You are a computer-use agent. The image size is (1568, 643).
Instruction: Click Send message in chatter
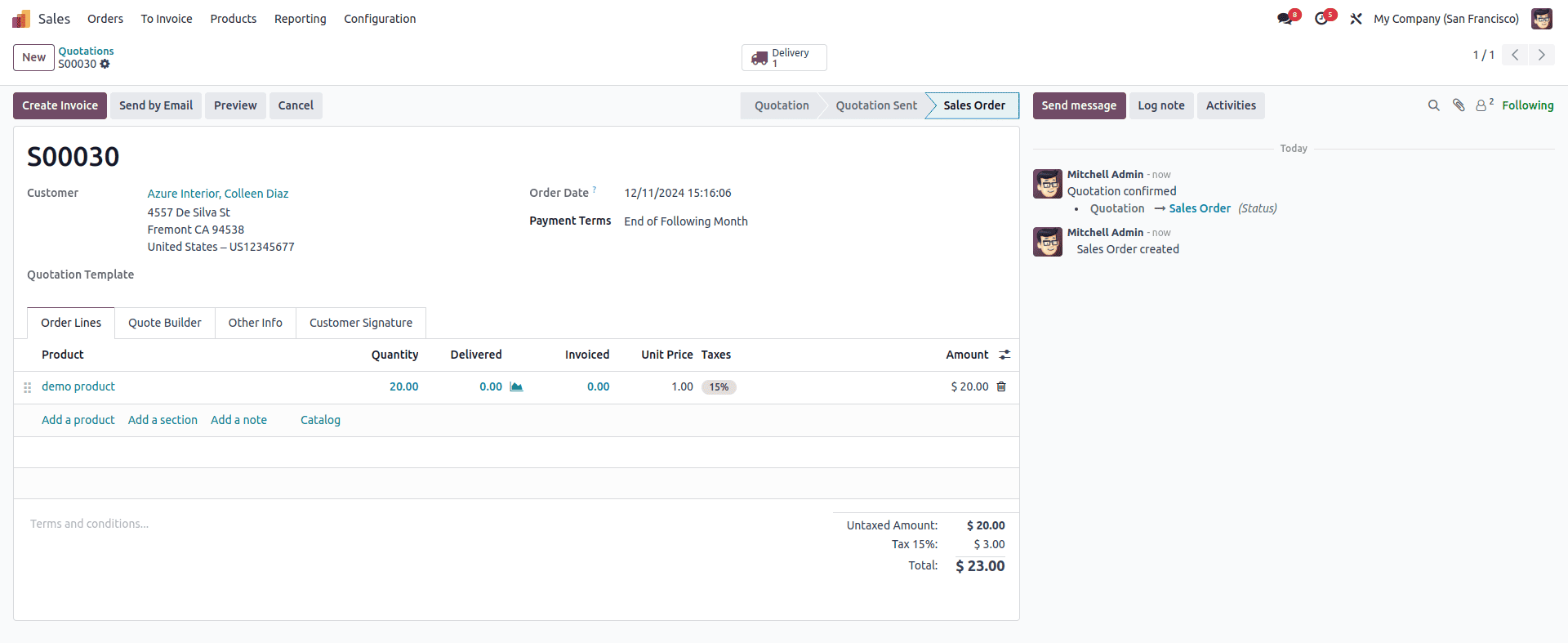[1079, 105]
